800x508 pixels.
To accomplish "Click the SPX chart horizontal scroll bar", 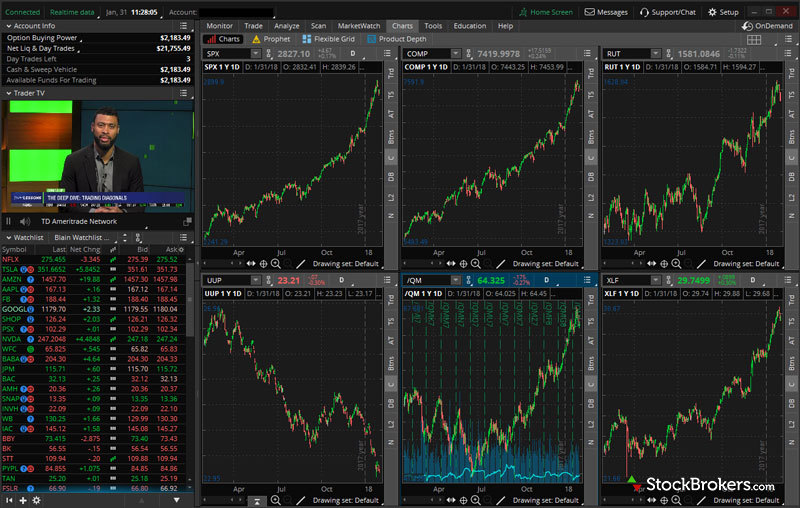I will 222,264.
